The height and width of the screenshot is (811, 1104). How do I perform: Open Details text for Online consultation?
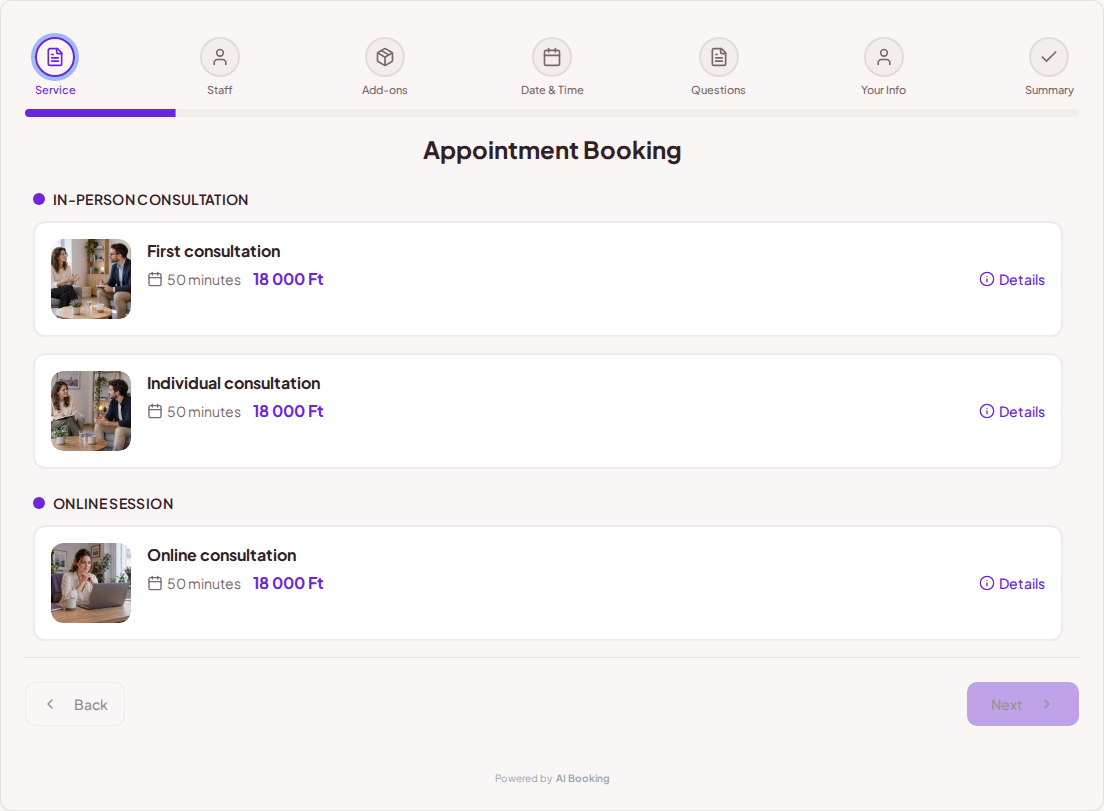click(x=1022, y=584)
